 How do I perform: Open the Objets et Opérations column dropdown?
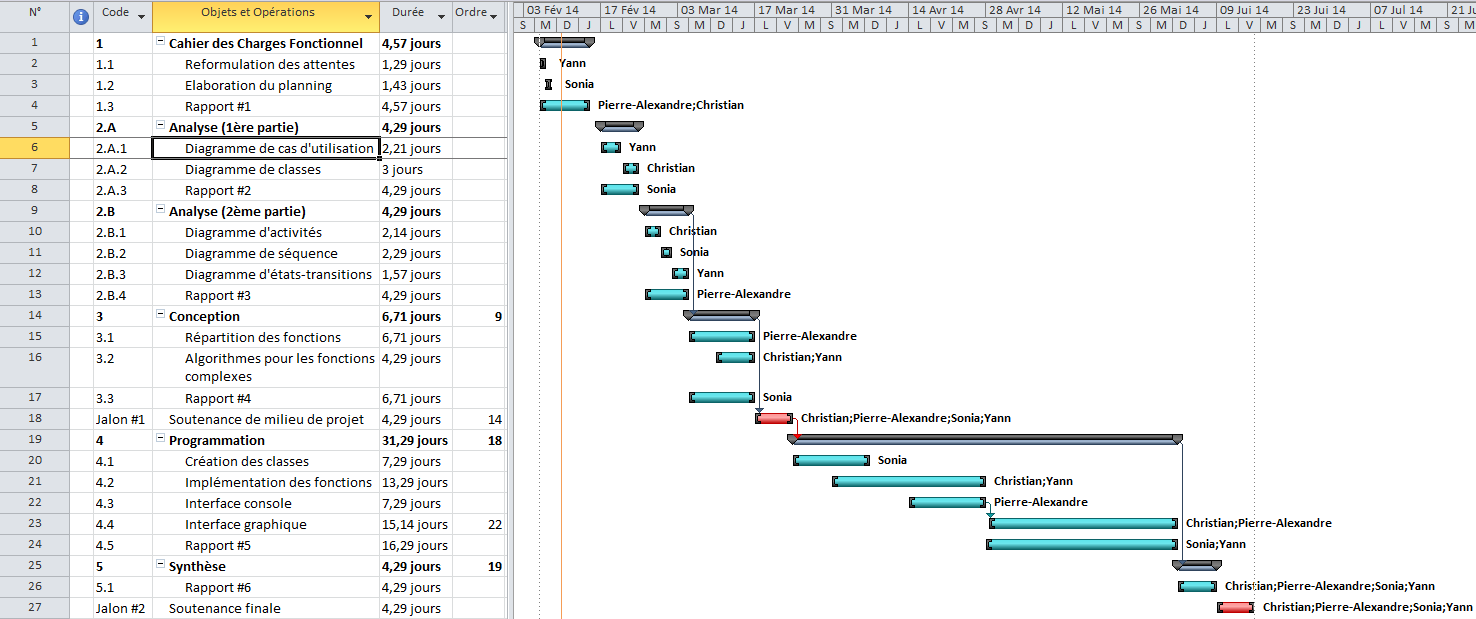(368, 17)
